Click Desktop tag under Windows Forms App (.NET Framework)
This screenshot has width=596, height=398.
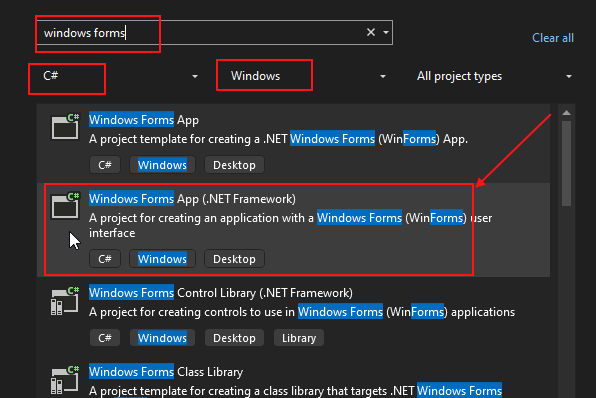[234, 259]
